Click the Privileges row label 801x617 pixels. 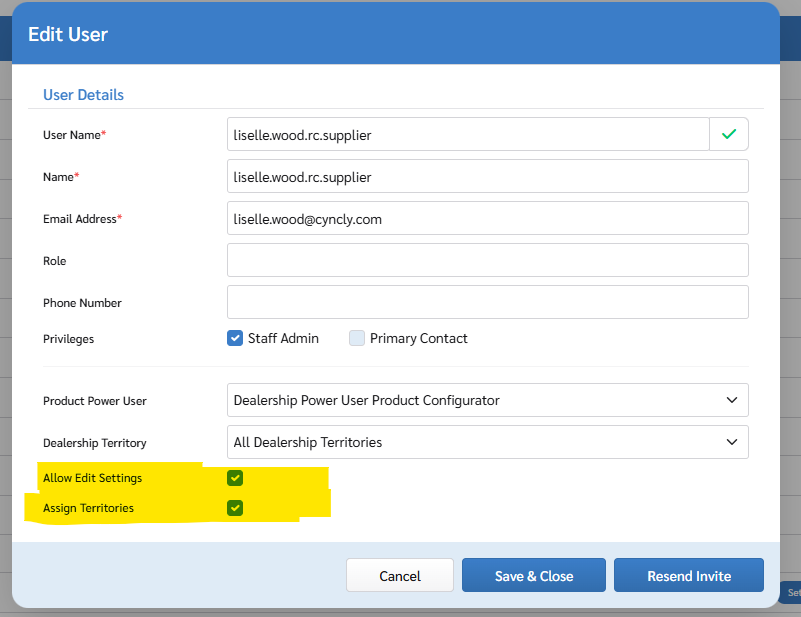click(x=68, y=339)
